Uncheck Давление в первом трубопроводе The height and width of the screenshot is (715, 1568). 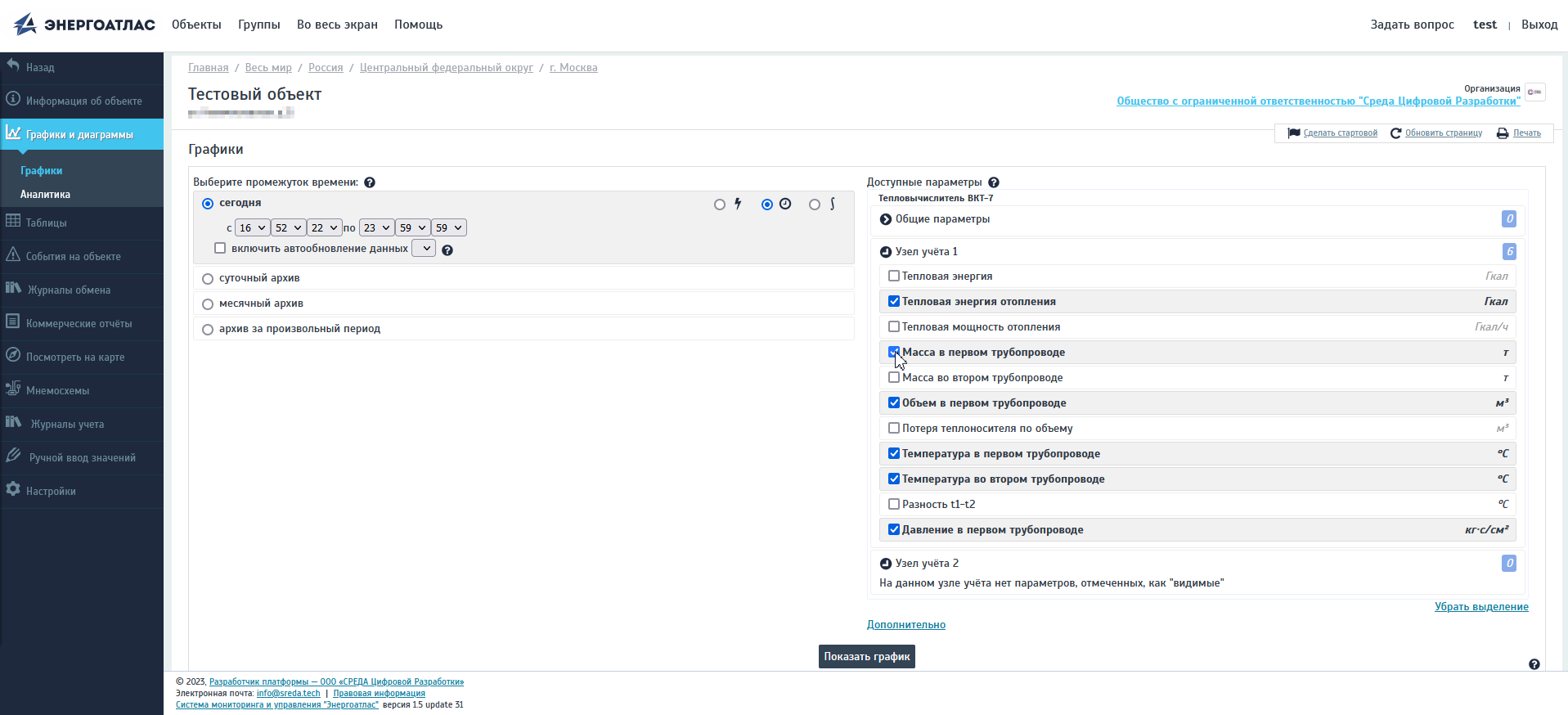894,530
